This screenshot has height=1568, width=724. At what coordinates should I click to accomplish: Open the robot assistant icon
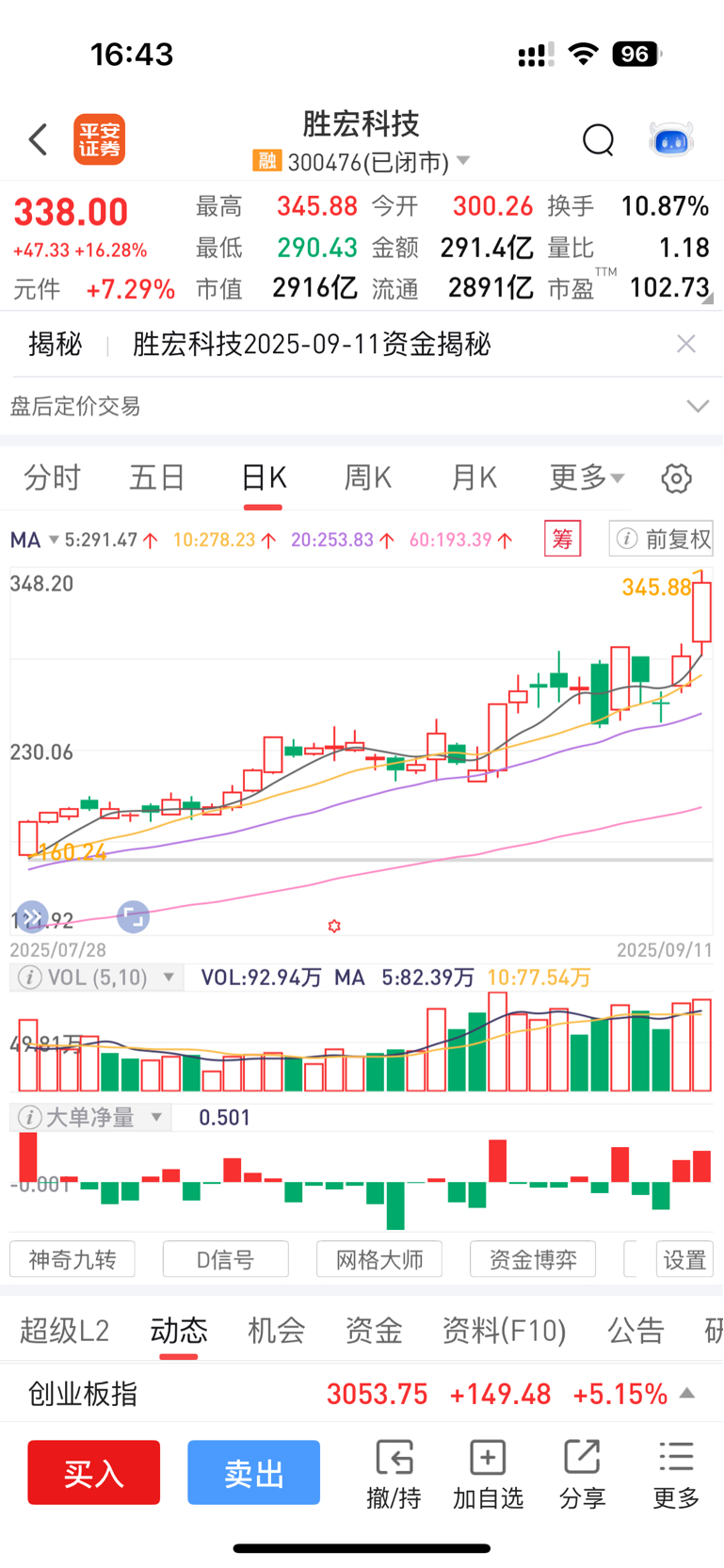(671, 140)
